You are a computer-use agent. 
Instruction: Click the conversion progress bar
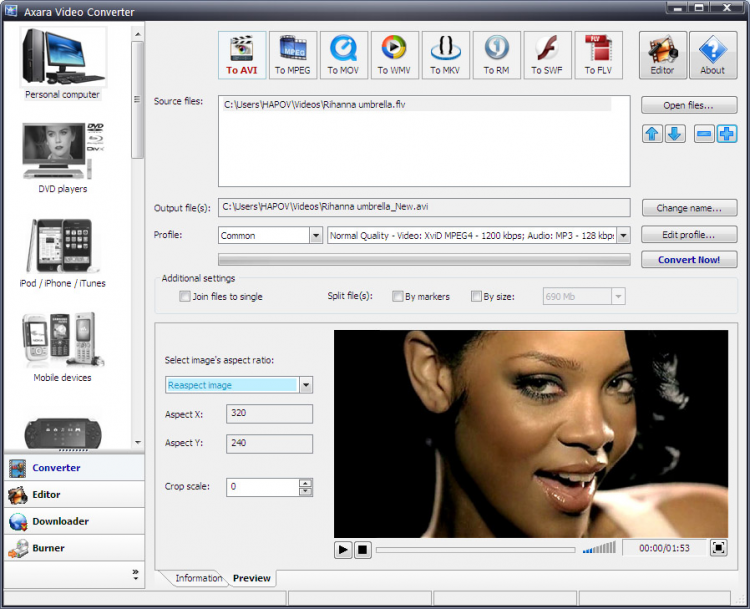(x=424, y=259)
